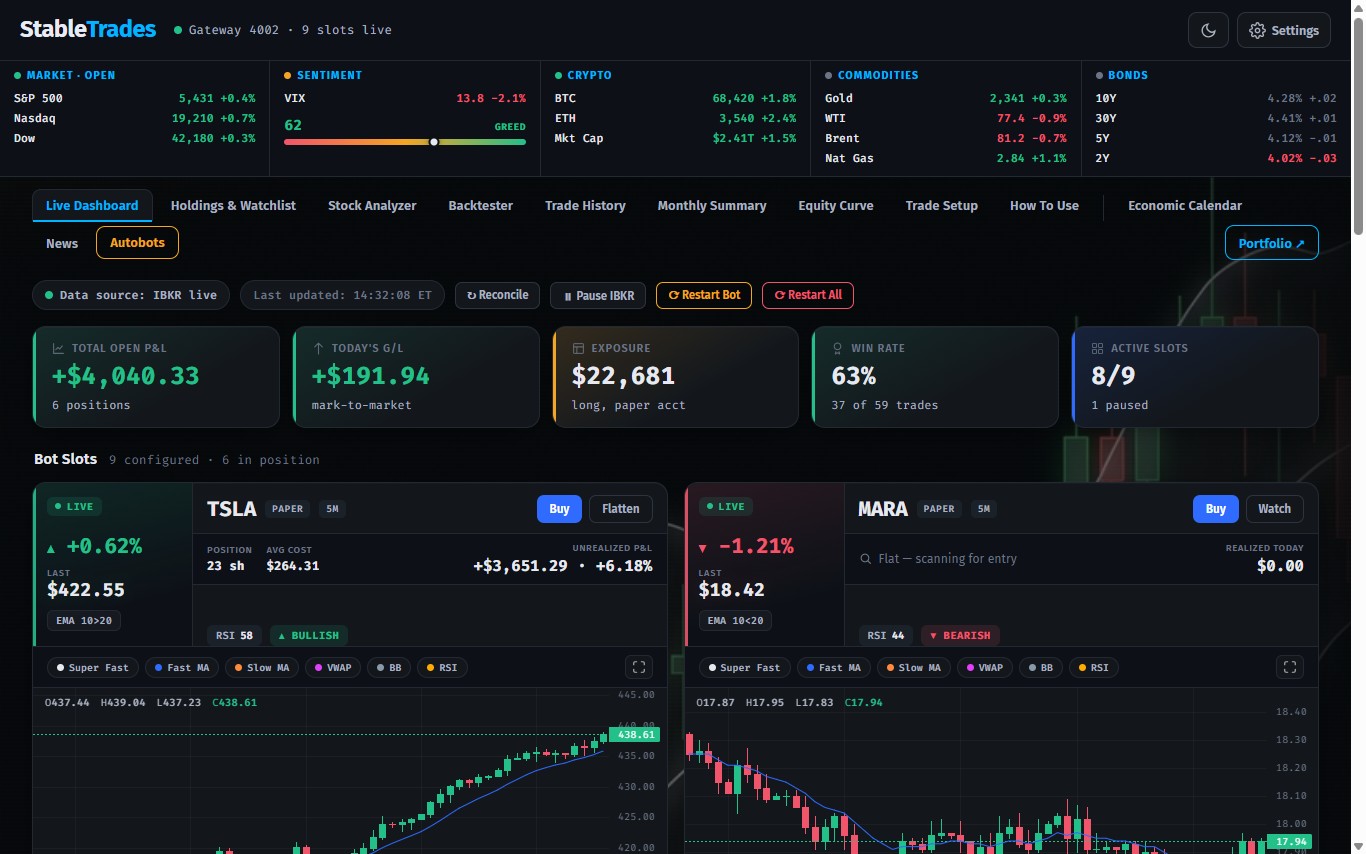Toggle BB overlay on MARA chart
The image size is (1366, 854).
click(1042, 667)
